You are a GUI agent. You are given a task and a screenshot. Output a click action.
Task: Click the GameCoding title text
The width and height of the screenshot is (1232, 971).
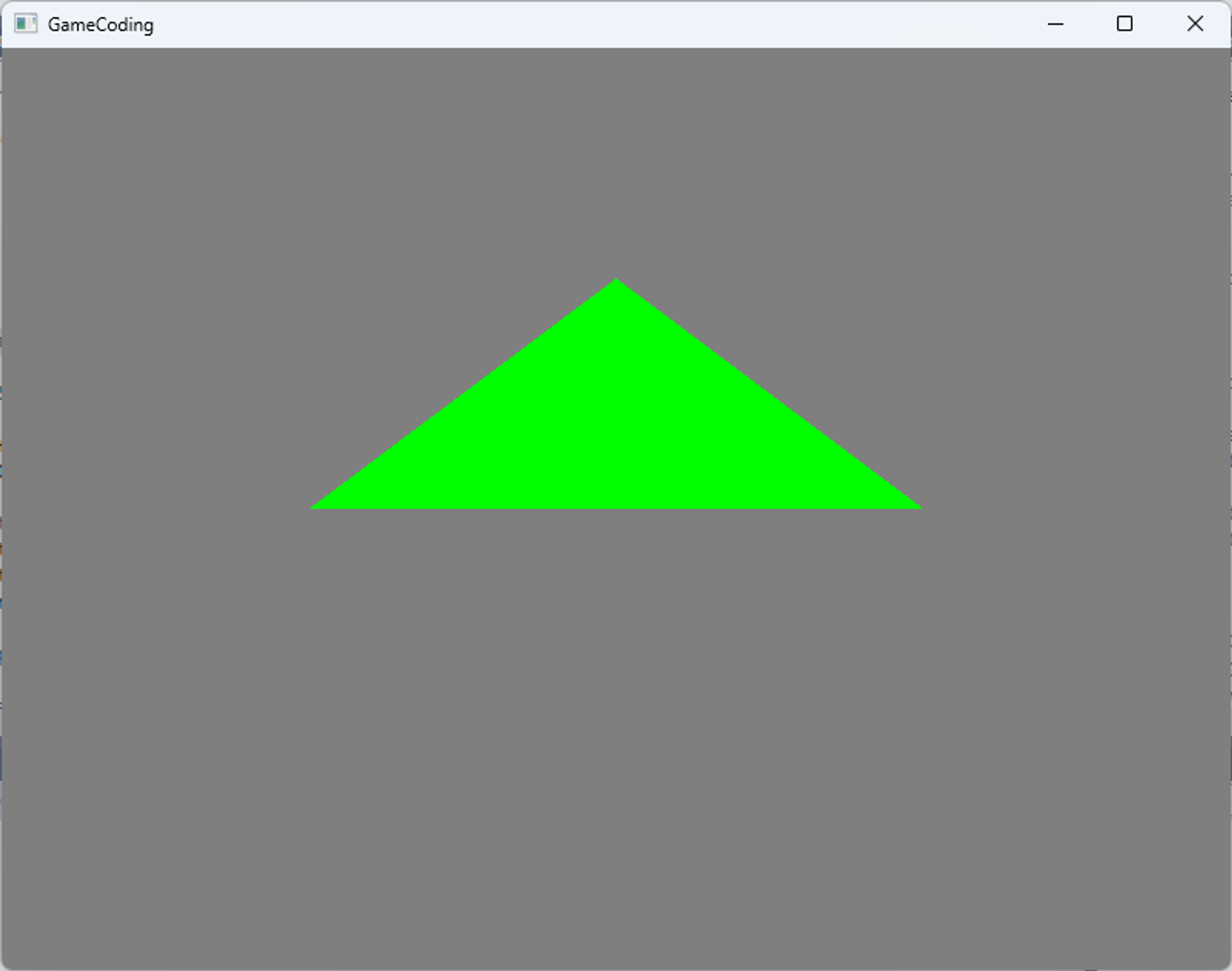100,25
